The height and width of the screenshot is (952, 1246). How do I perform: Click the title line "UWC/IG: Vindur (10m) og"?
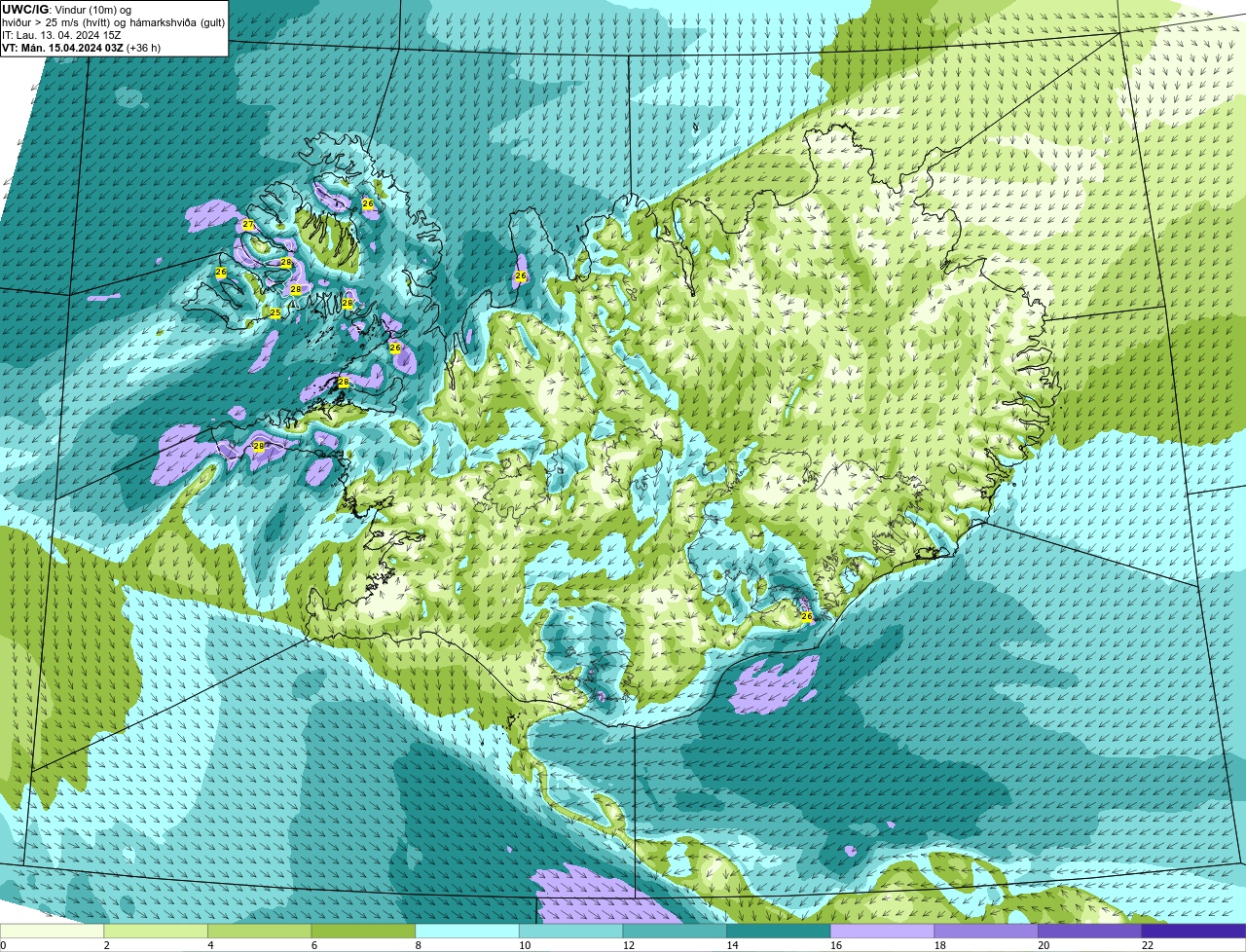click(66, 9)
